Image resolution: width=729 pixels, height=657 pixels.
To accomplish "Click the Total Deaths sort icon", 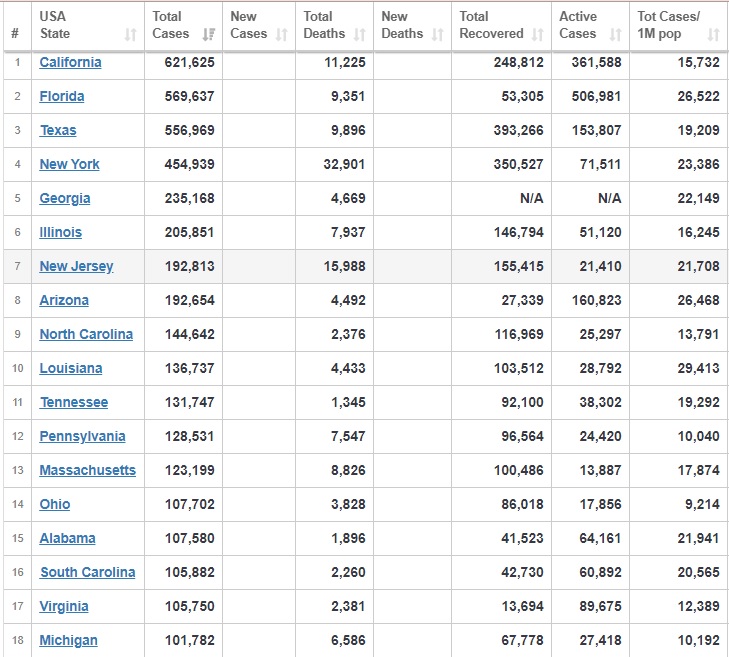I will 359,35.
